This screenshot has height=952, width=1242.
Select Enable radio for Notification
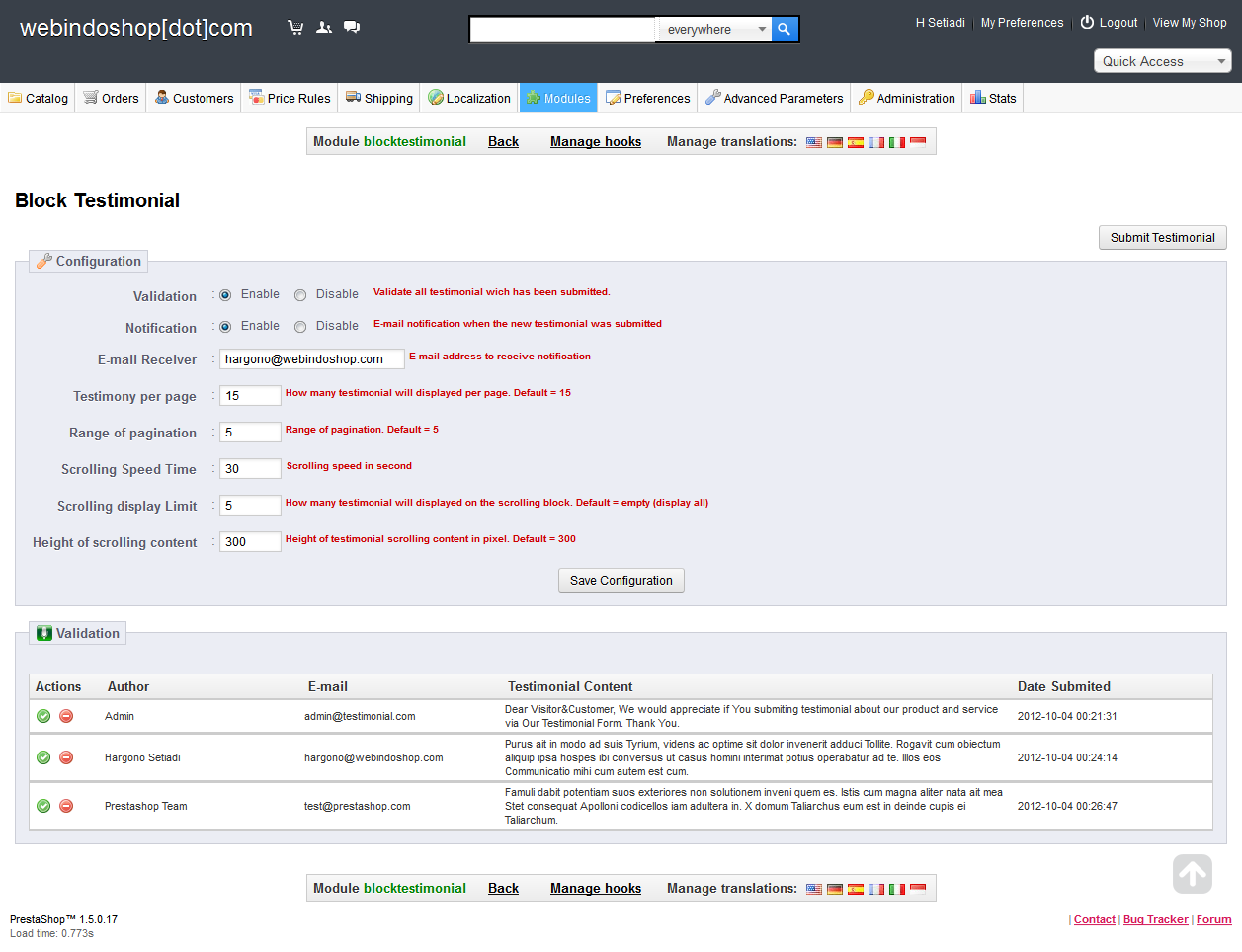[225, 327]
